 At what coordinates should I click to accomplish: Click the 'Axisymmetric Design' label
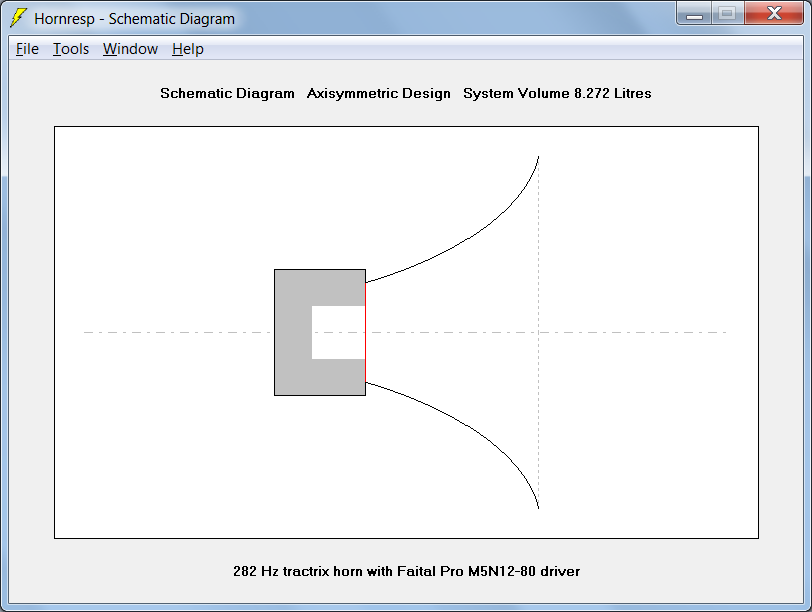[379, 93]
